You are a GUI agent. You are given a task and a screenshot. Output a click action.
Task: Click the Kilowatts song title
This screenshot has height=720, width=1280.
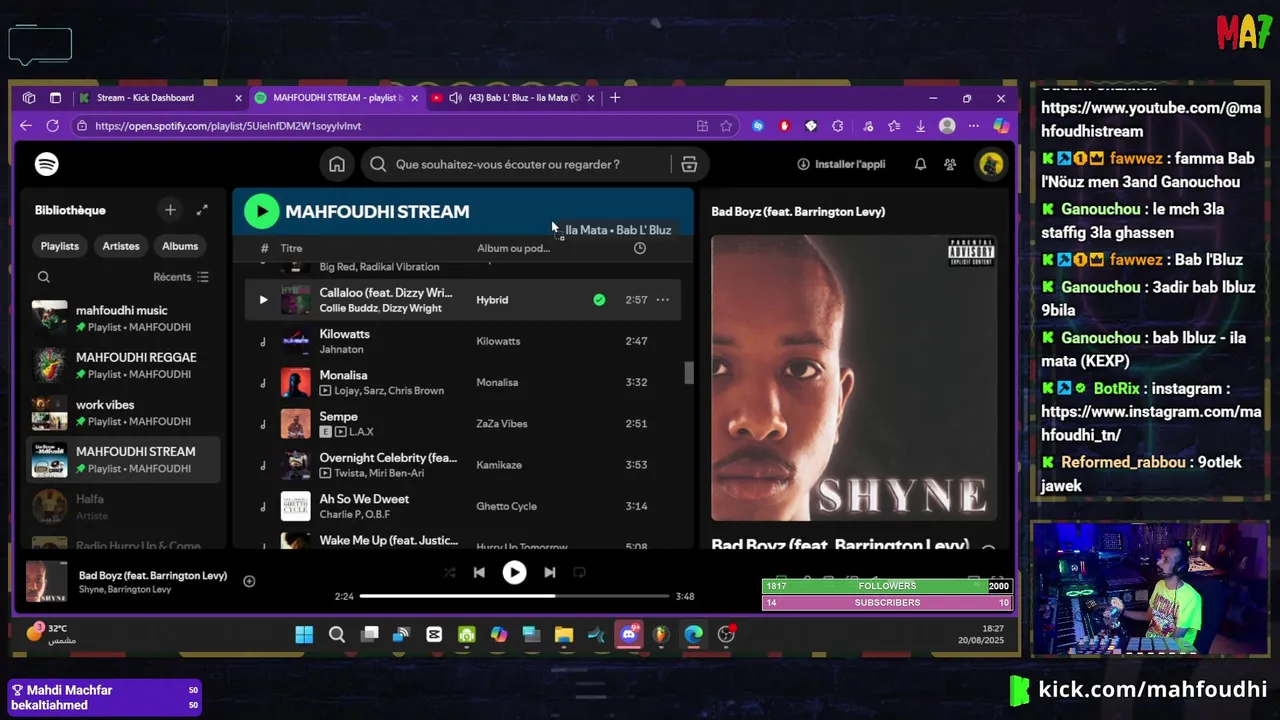344,334
